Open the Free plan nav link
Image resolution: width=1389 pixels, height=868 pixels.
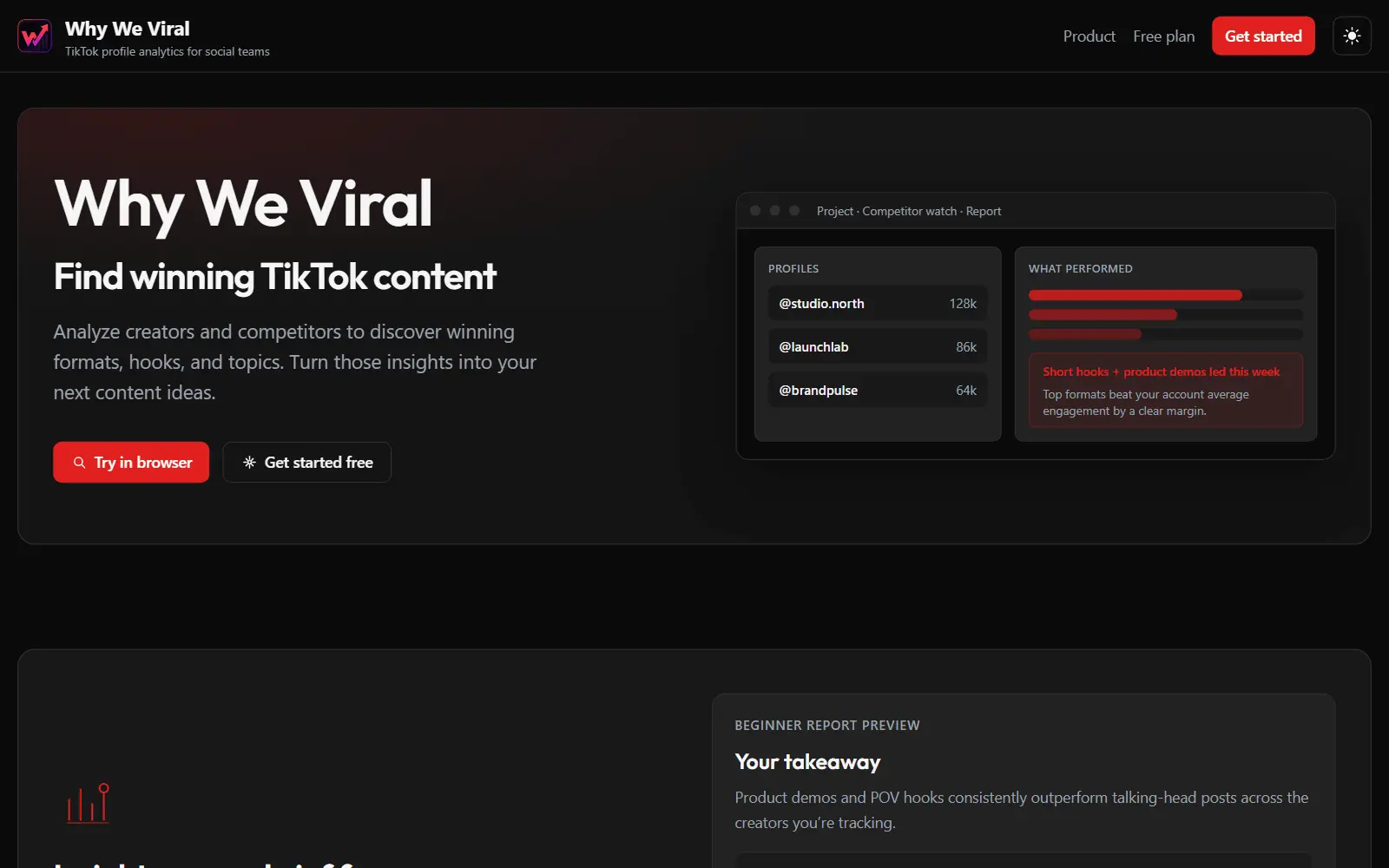1163,36
